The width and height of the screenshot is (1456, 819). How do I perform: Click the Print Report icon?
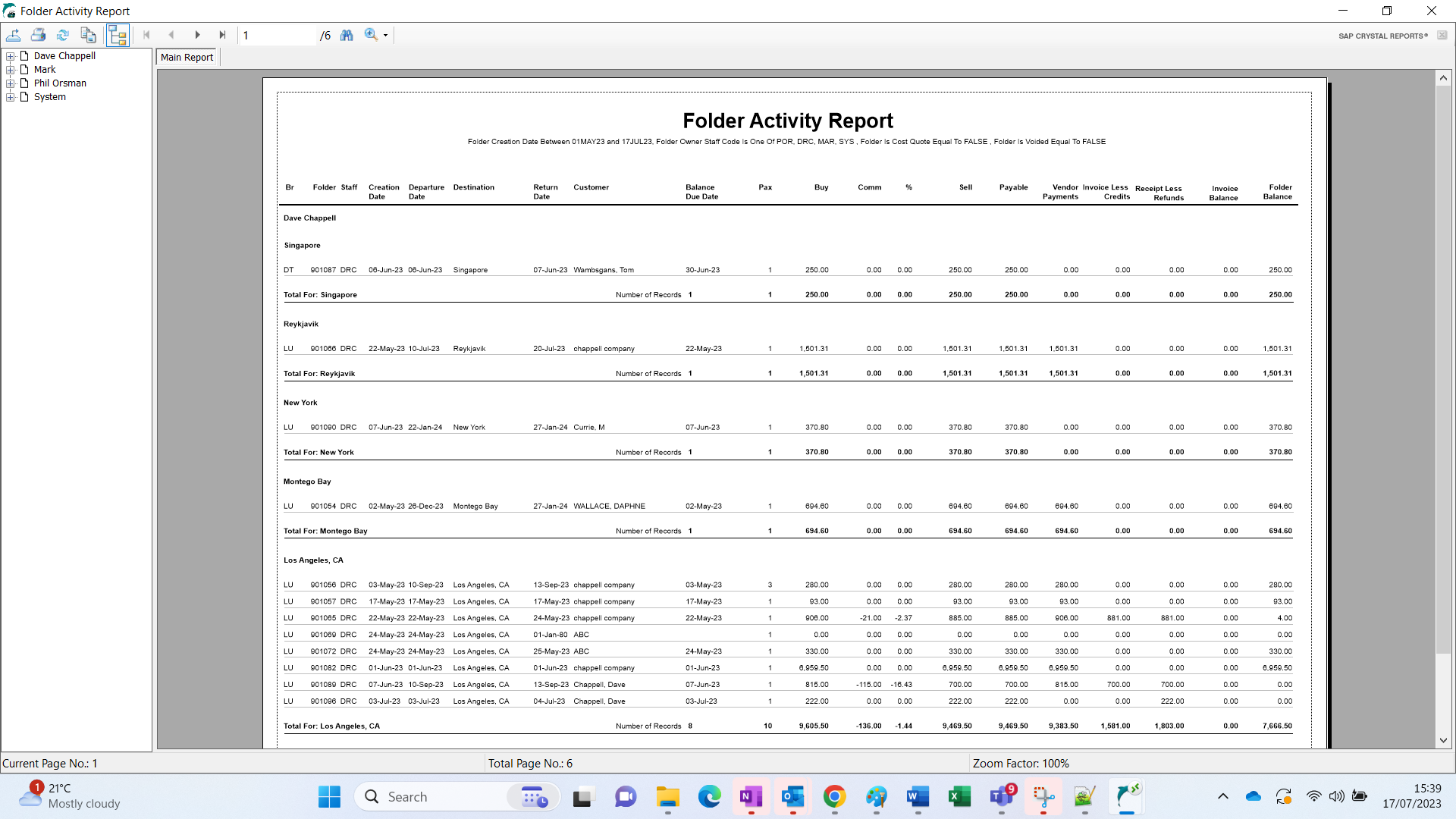(39, 35)
